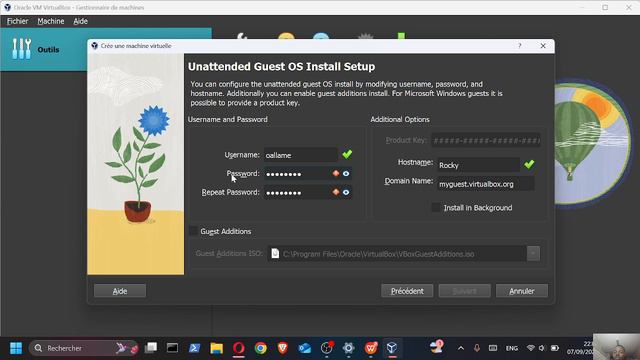Open the Opera browser taskbar icon

[x=238, y=348]
